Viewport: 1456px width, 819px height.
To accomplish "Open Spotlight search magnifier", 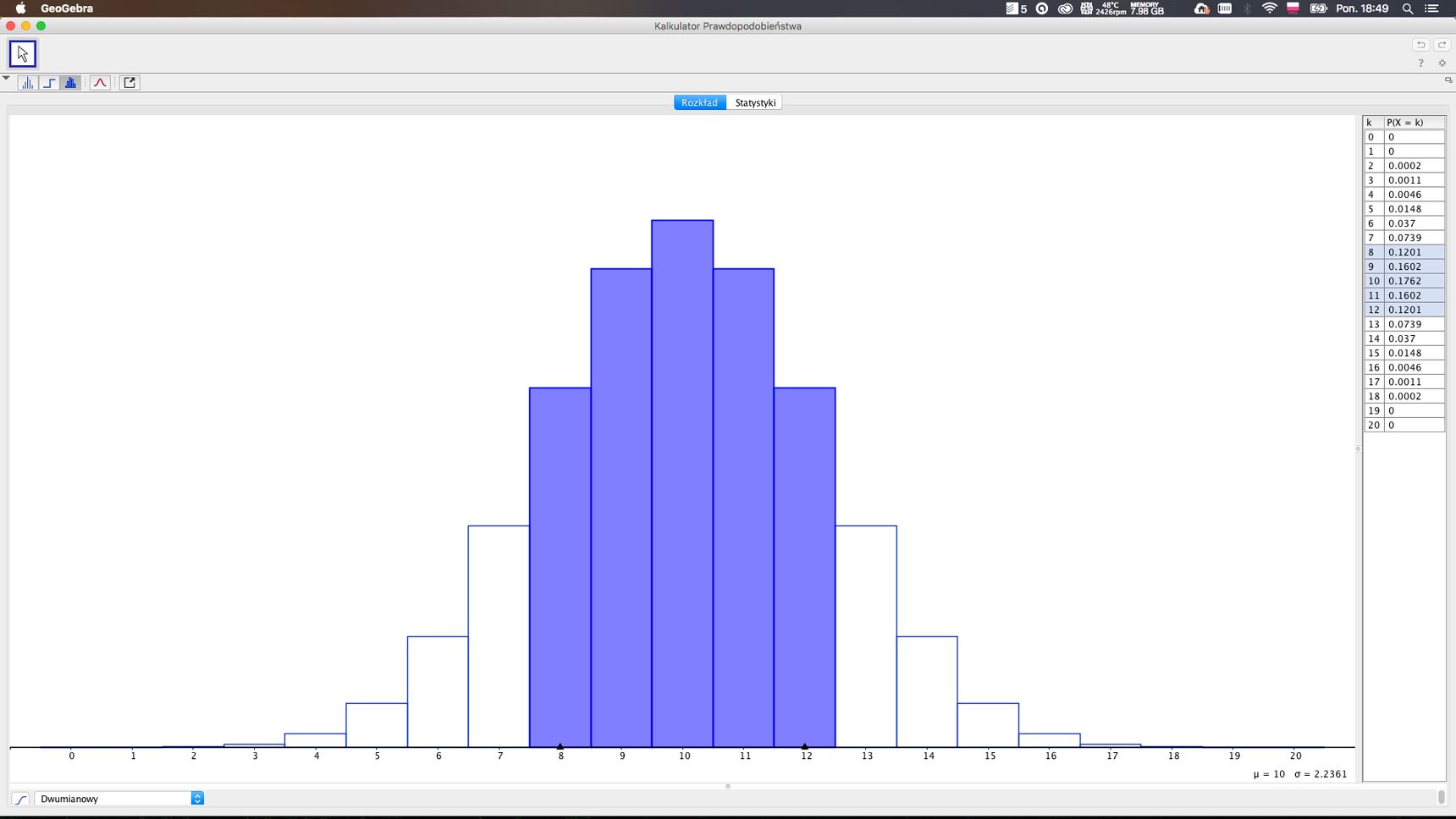I will (x=1408, y=8).
